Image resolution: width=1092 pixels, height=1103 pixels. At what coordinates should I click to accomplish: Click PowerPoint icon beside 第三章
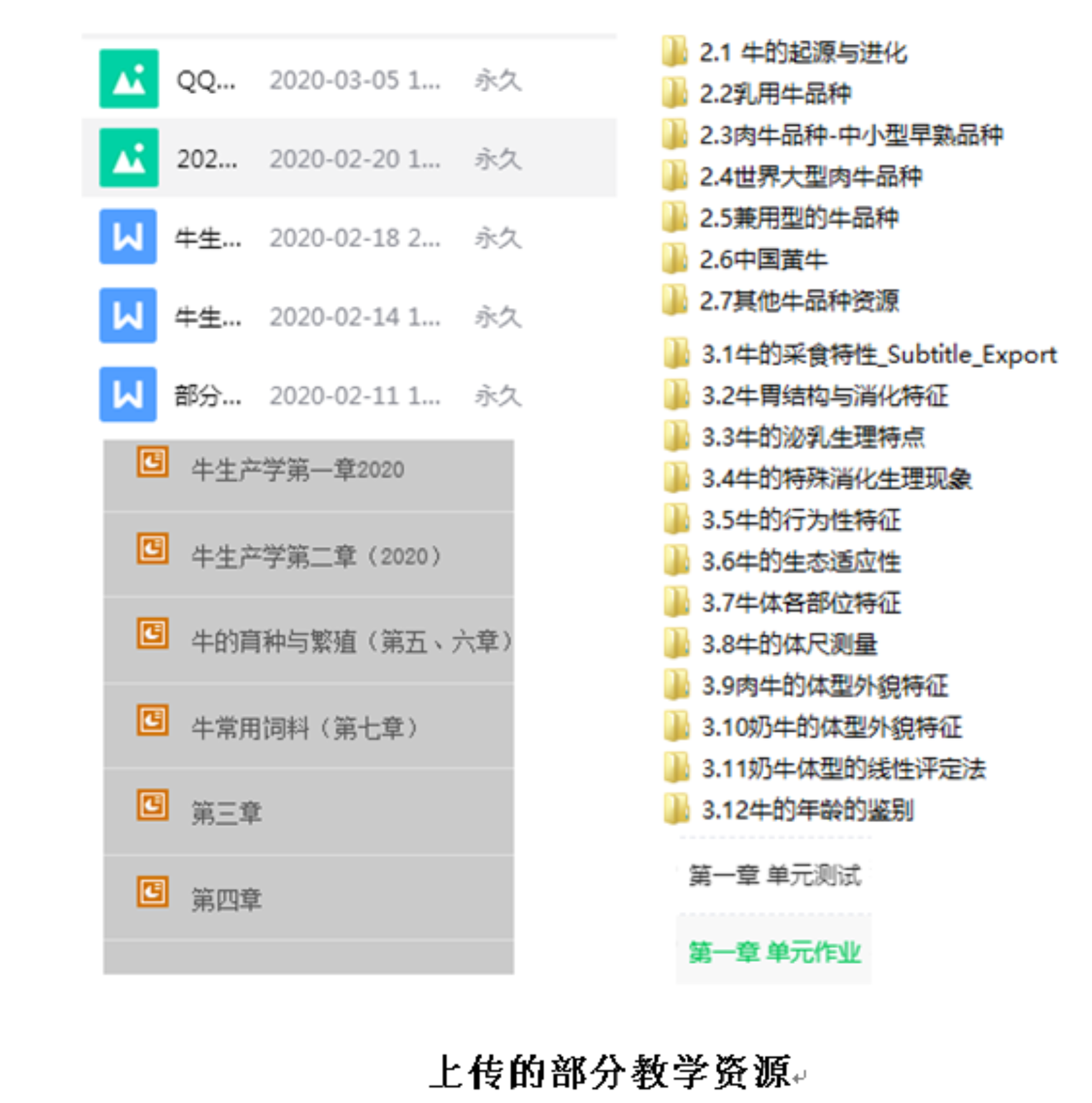pos(152,805)
